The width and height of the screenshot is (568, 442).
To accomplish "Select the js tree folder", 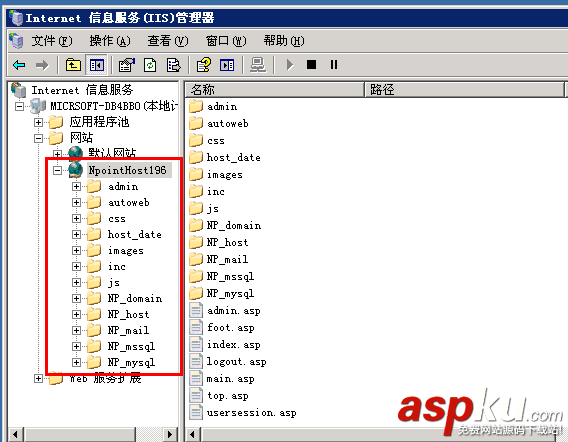I will [114, 283].
